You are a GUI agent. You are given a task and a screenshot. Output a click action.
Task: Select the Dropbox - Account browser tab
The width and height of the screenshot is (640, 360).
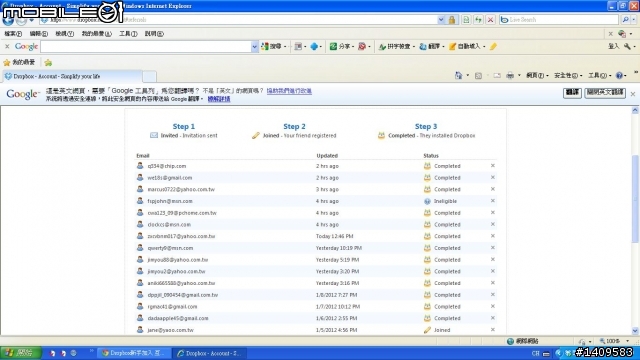click(x=72, y=76)
